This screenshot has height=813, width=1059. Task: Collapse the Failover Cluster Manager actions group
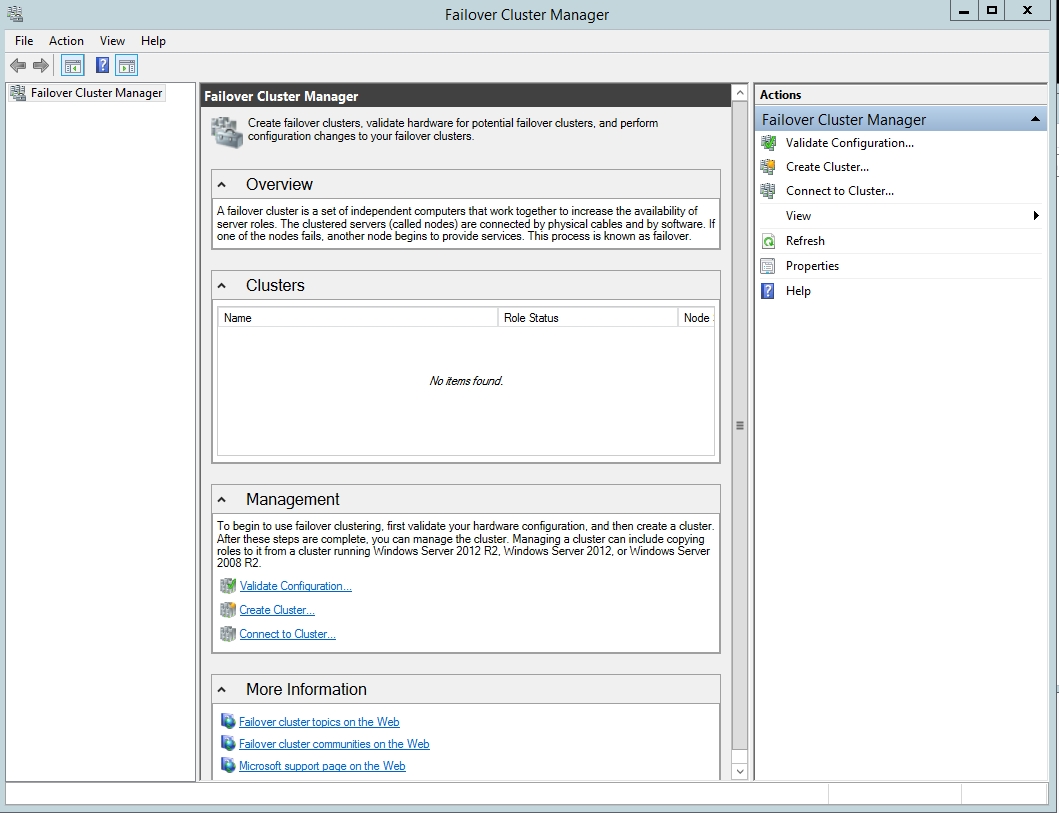(x=1034, y=118)
